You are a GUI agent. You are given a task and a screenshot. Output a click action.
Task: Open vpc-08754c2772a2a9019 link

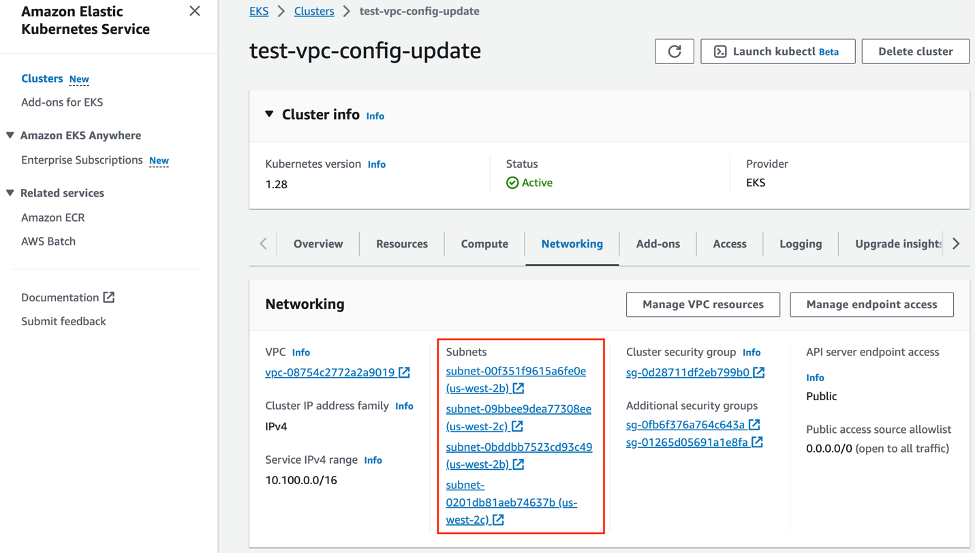[x=330, y=373]
